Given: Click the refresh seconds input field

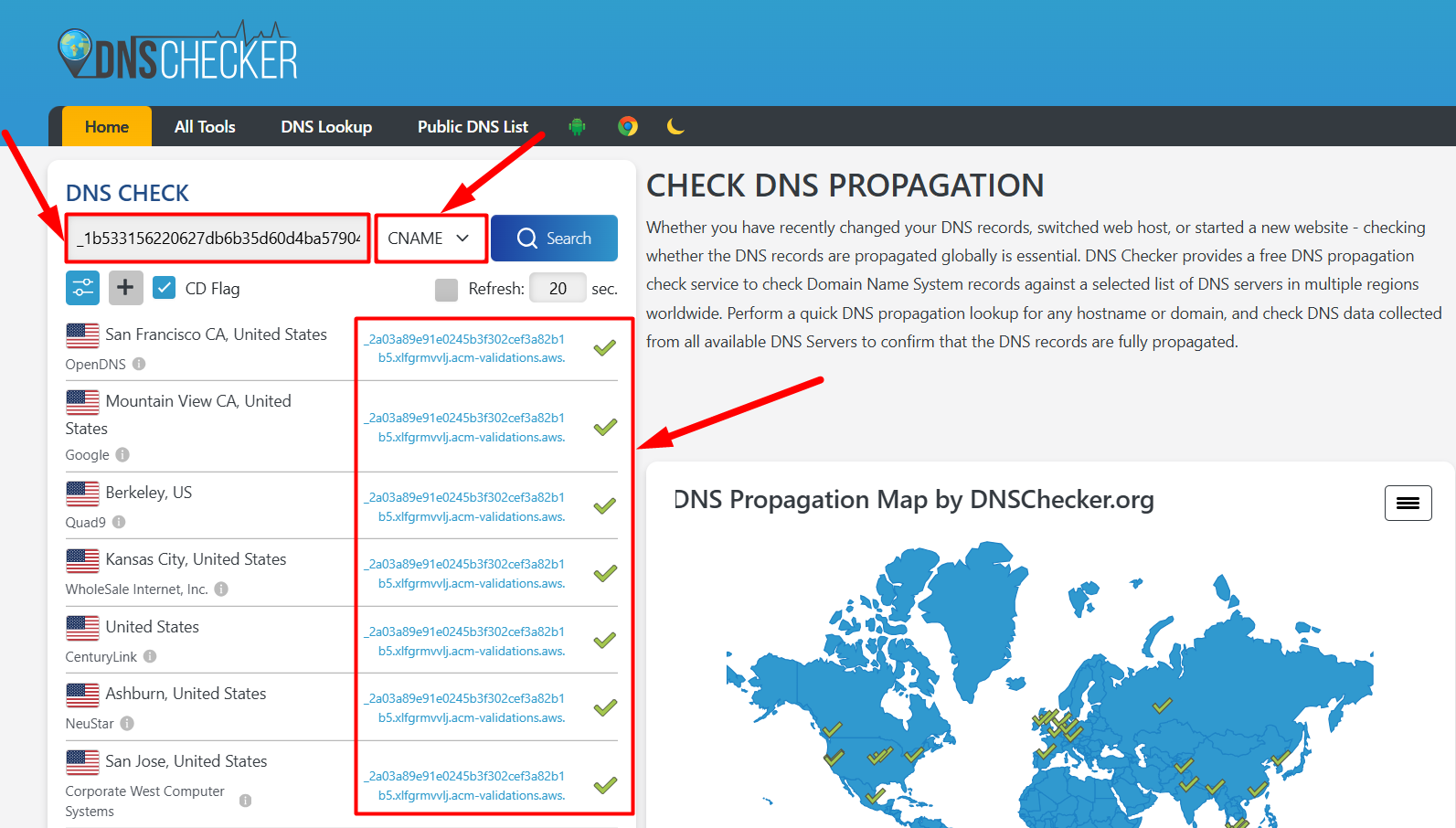Looking at the screenshot, I should [x=558, y=289].
